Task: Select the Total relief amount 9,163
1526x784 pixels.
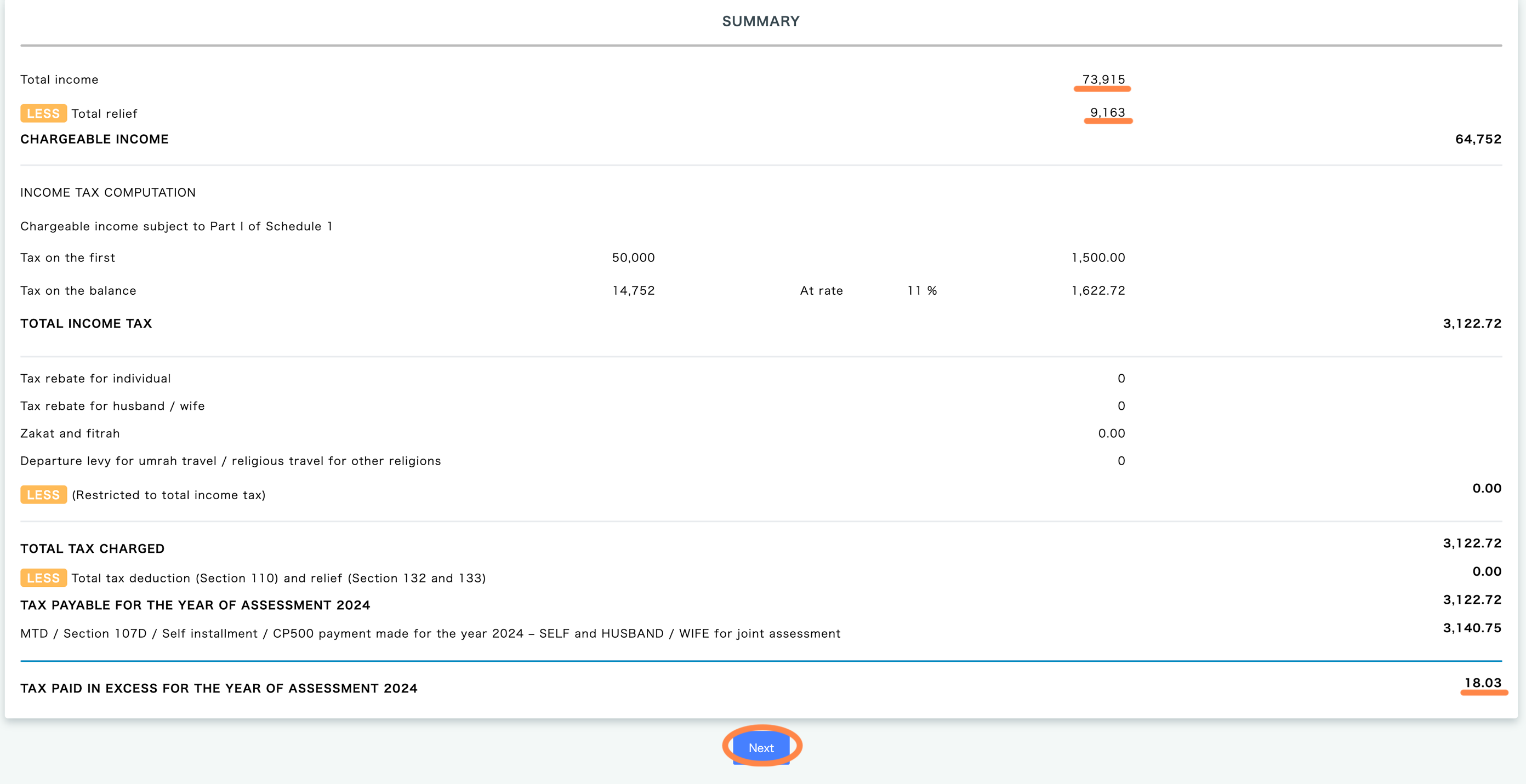Action: tap(1107, 112)
